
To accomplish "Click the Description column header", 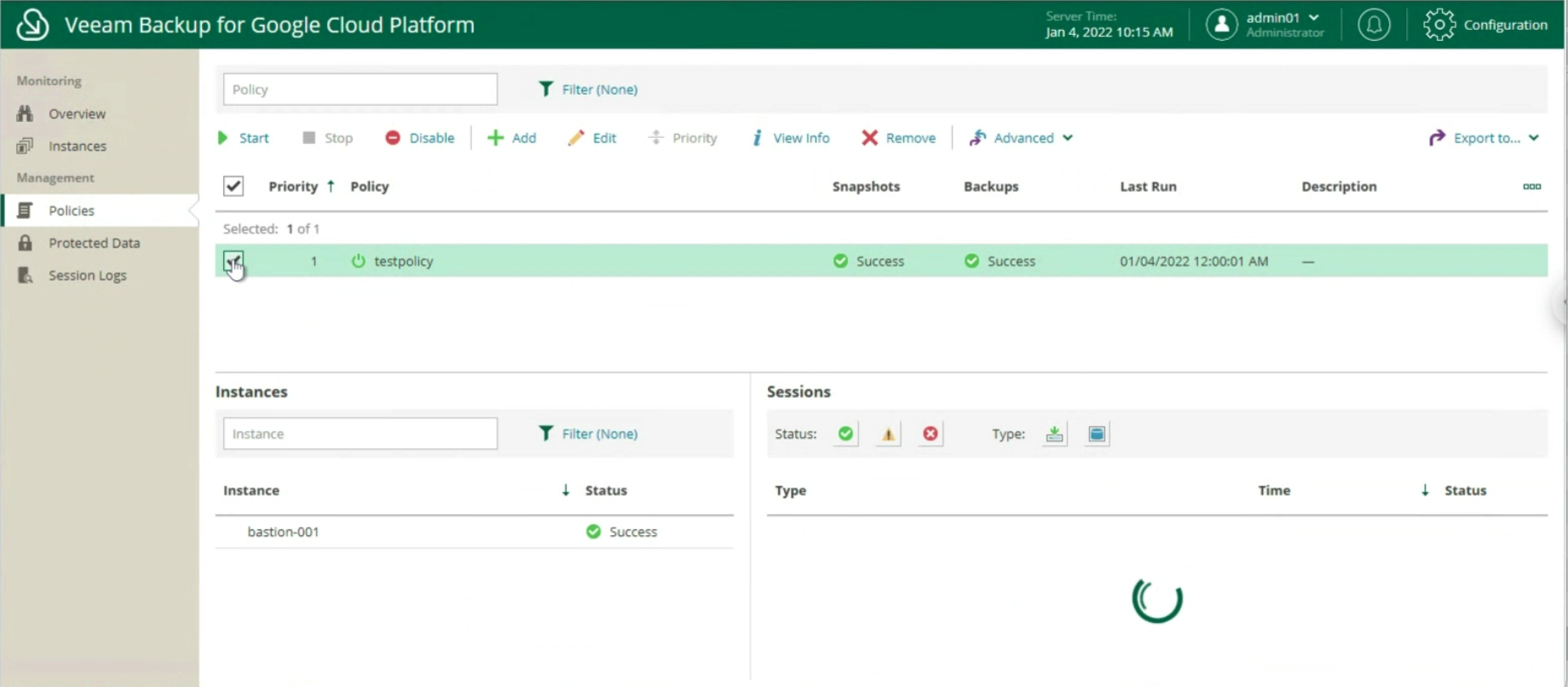I will pyautogui.click(x=1339, y=186).
